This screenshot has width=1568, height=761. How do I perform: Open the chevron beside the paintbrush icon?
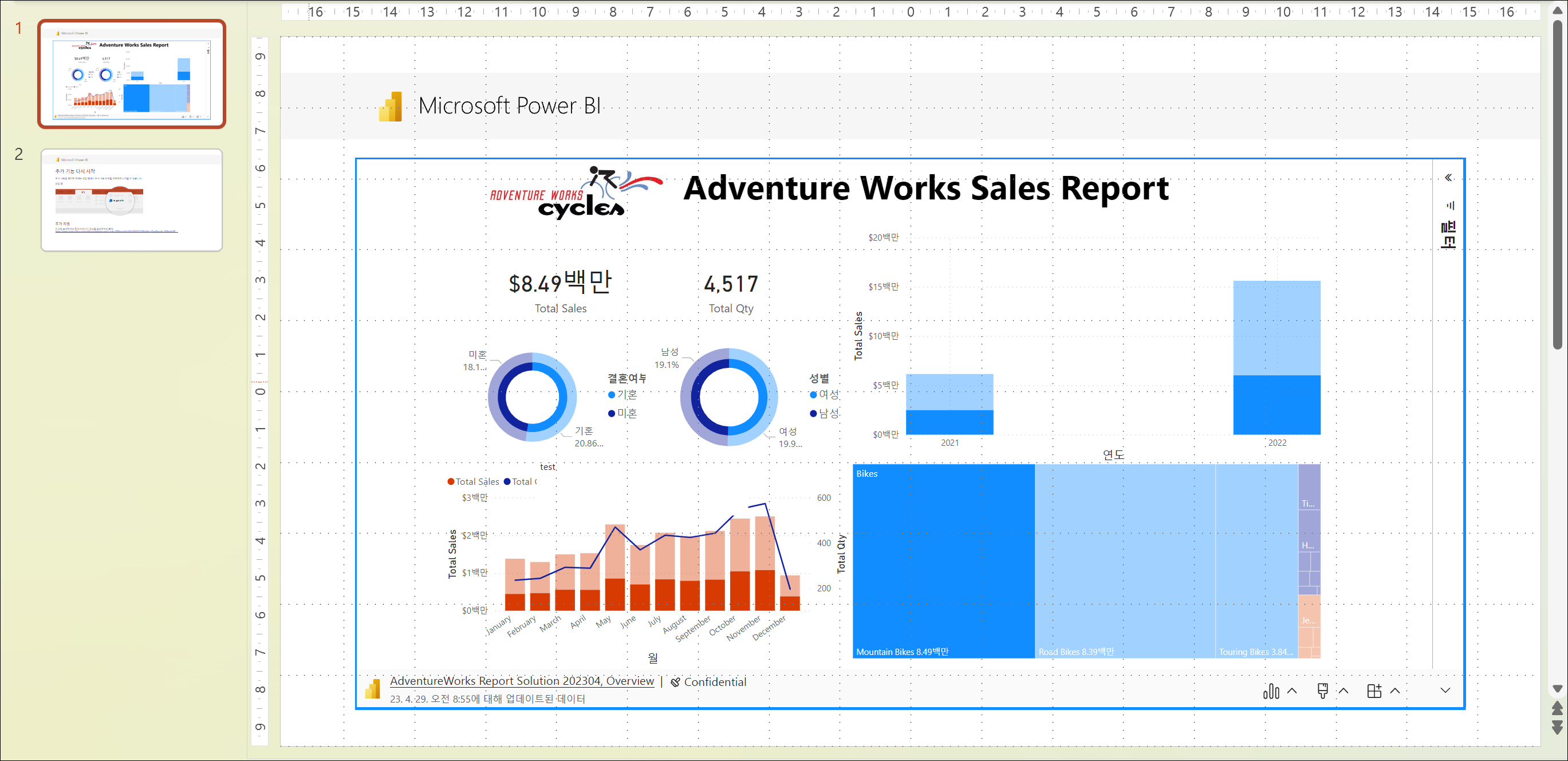(x=1344, y=691)
